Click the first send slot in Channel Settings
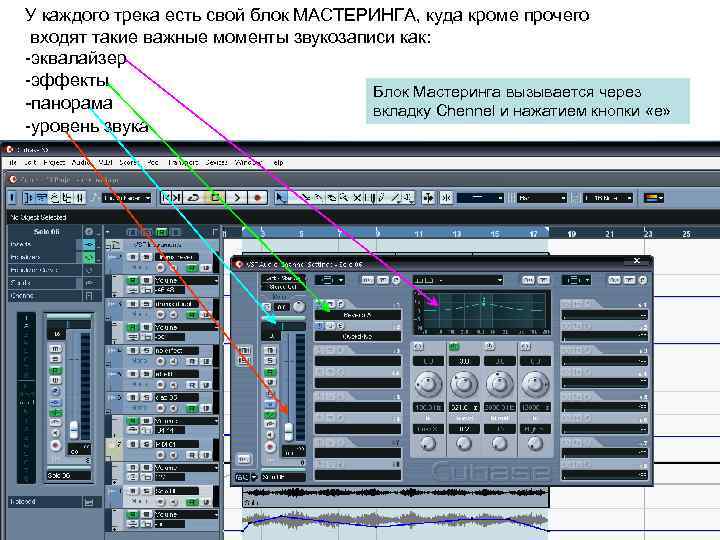720x540 pixels. 604,315
